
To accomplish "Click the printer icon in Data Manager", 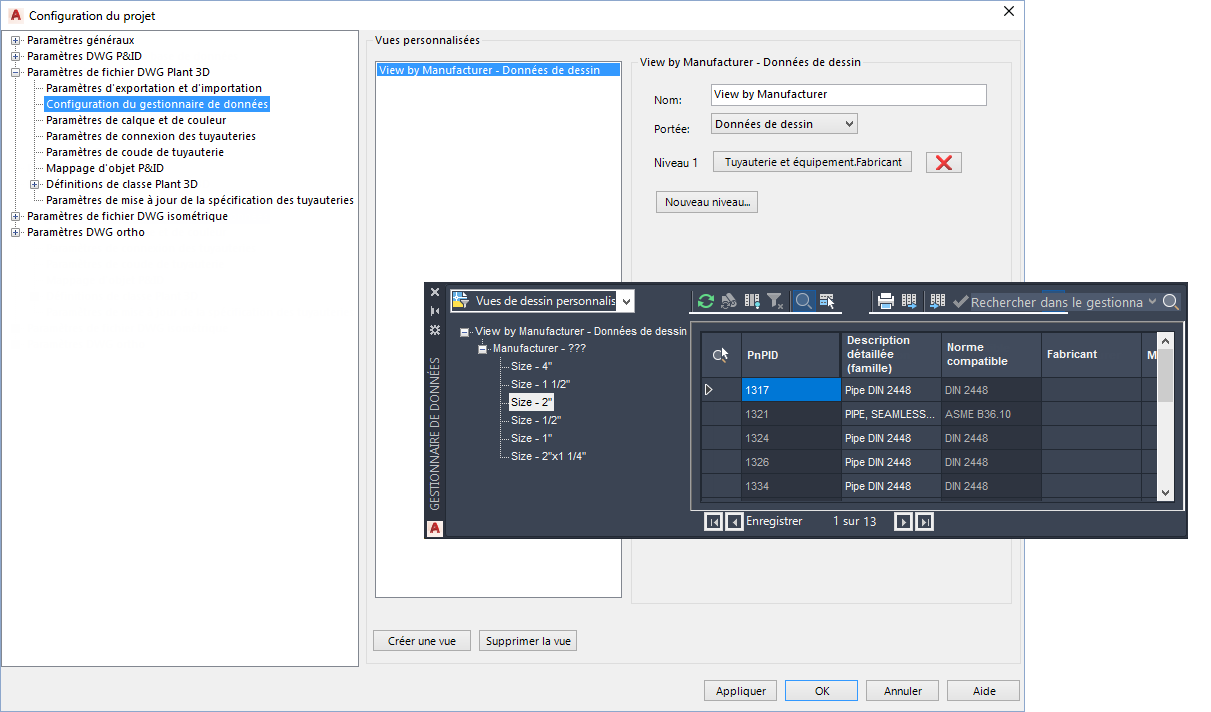I will pyautogui.click(x=886, y=301).
